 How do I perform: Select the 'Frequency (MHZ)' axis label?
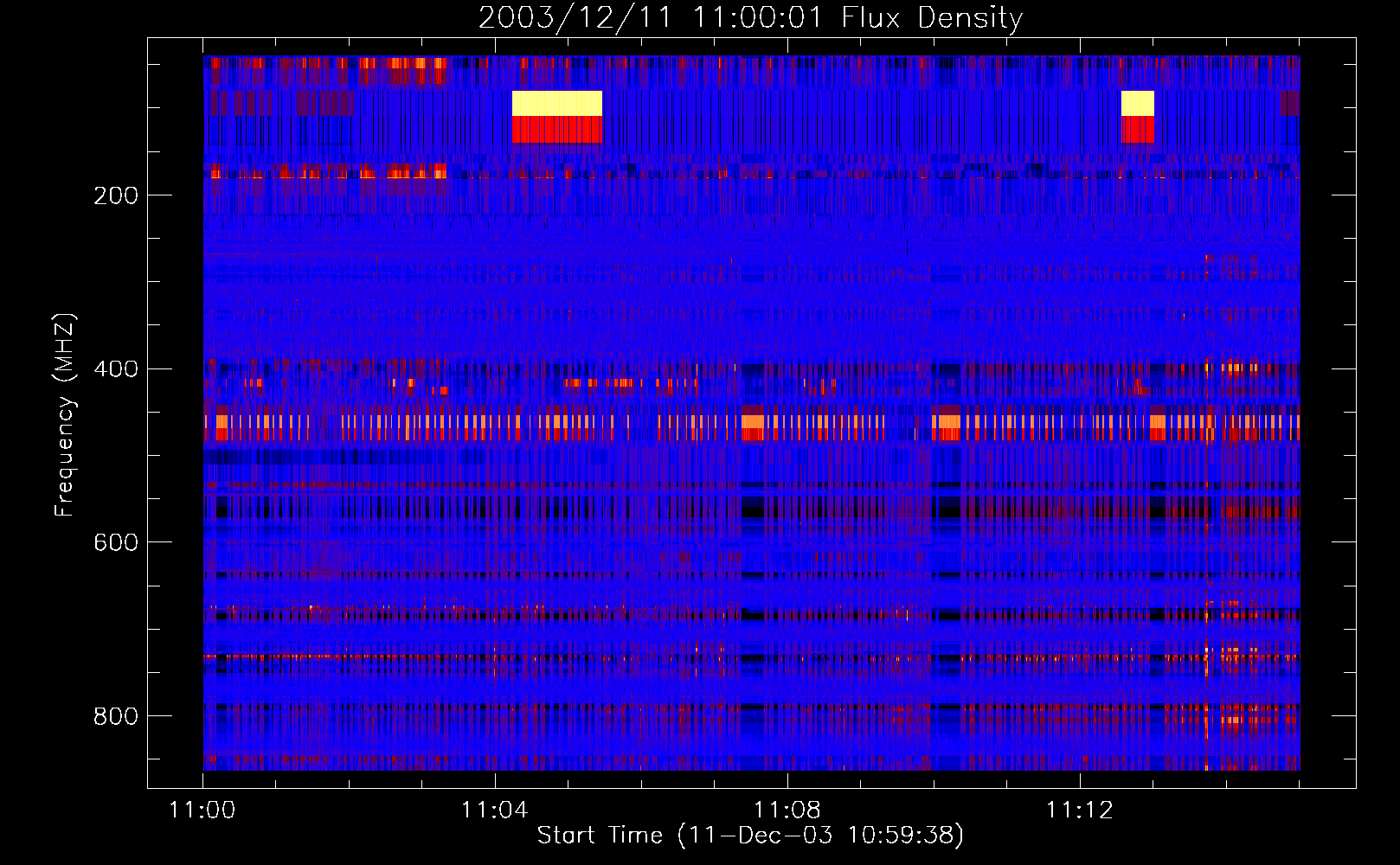click(64, 415)
